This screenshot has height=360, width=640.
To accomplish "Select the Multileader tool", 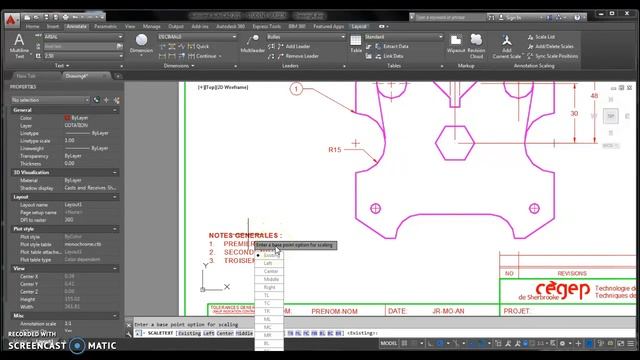I will pos(253,44).
